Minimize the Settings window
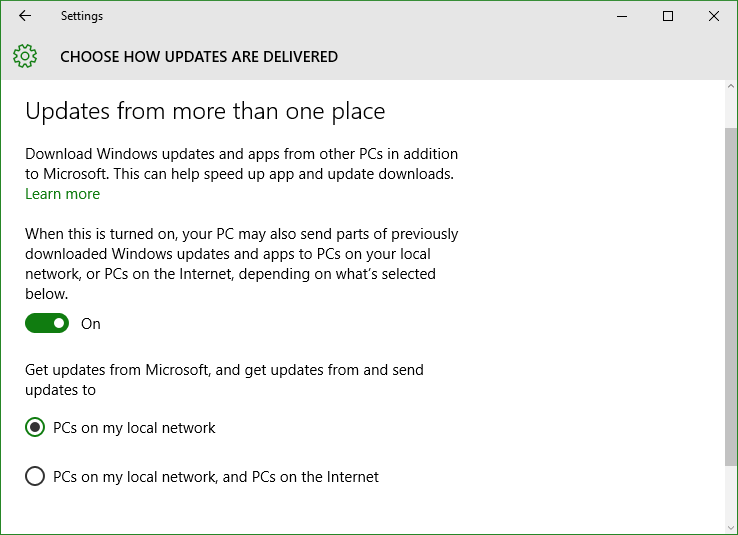738x535 pixels. [x=622, y=16]
